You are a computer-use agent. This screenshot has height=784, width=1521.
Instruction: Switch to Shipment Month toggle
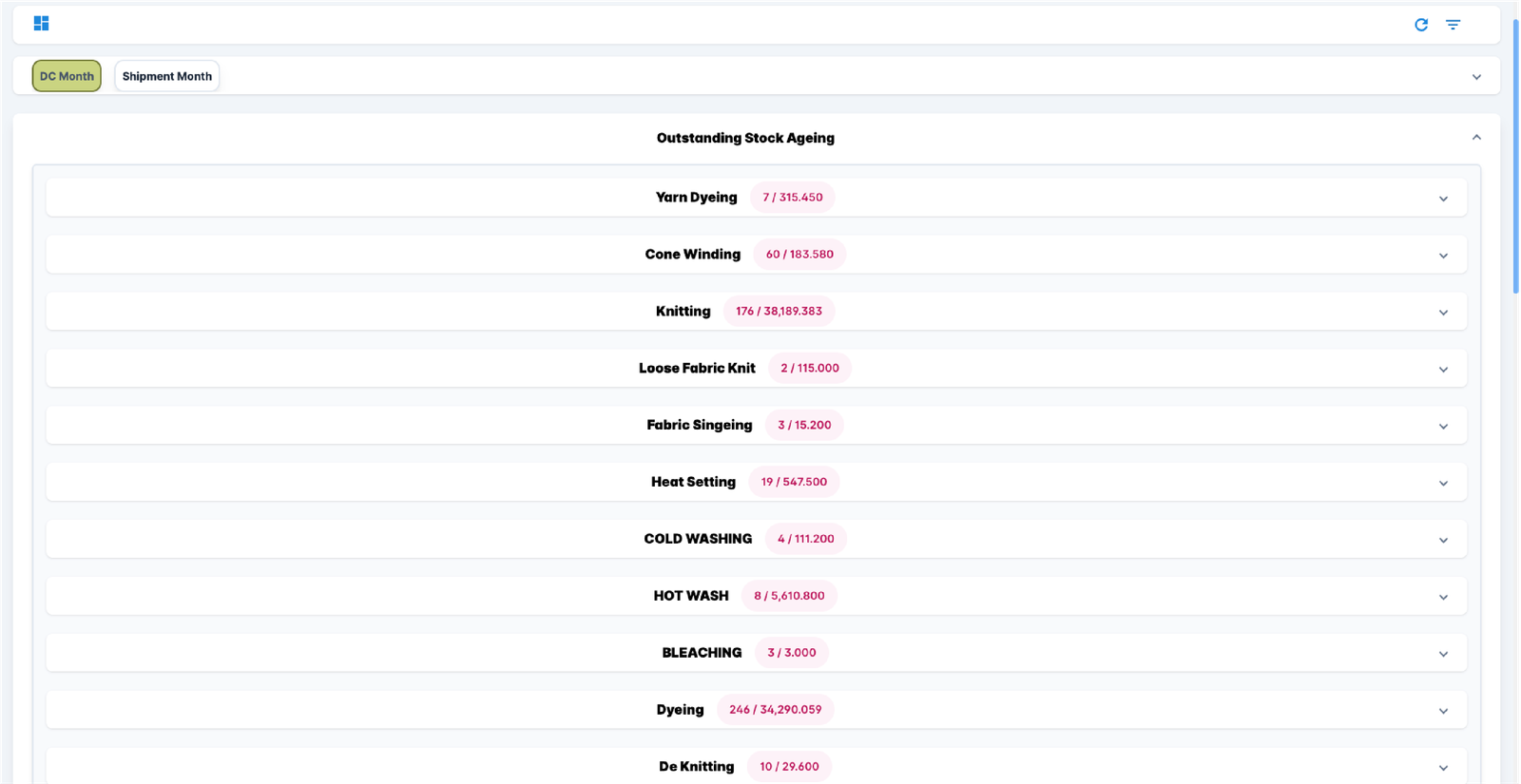[167, 76]
